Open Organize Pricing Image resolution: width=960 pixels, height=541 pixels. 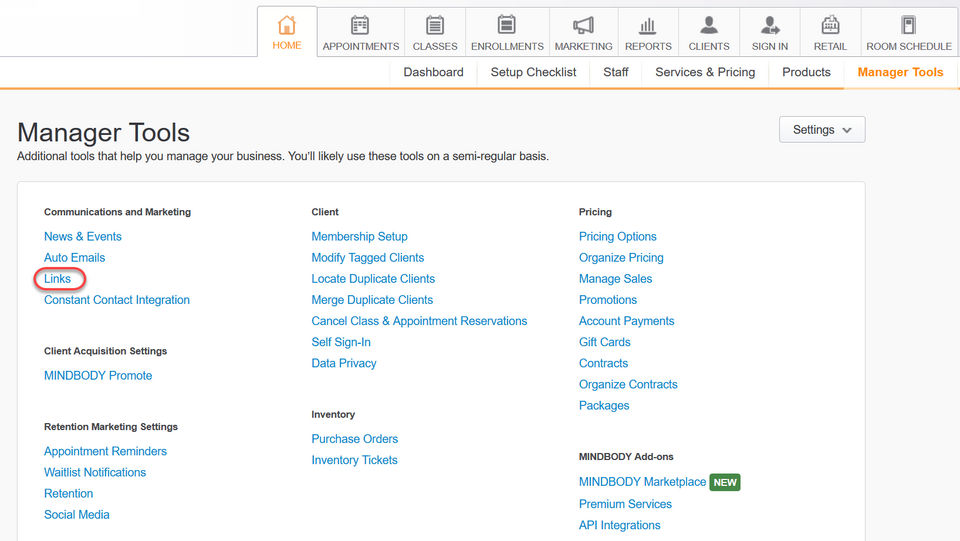point(621,258)
